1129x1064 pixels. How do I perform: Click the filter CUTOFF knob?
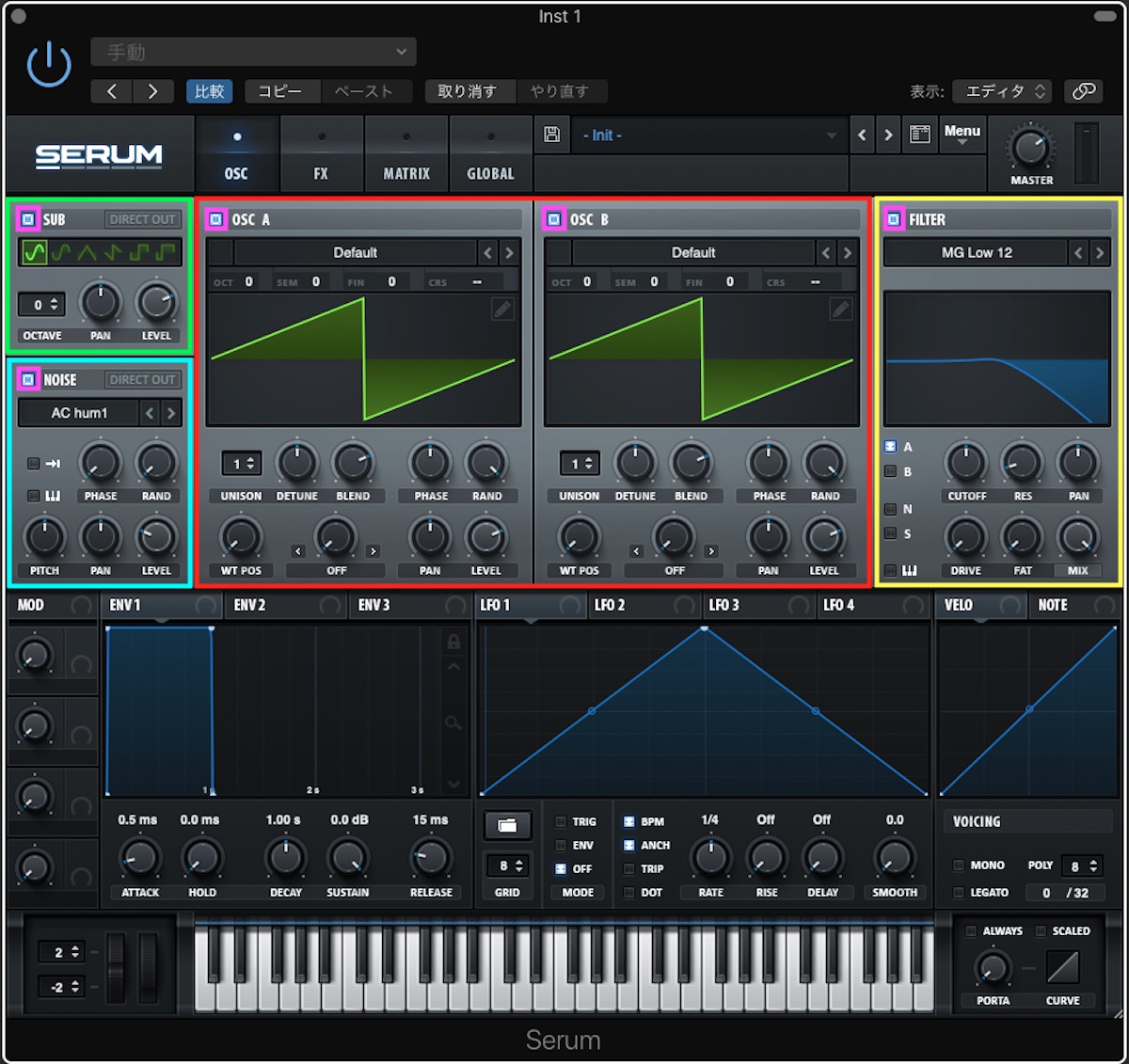coord(966,462)
